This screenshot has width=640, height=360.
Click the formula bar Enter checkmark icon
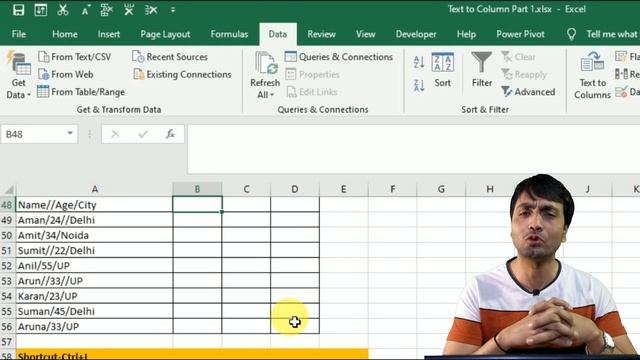point(143,134)
